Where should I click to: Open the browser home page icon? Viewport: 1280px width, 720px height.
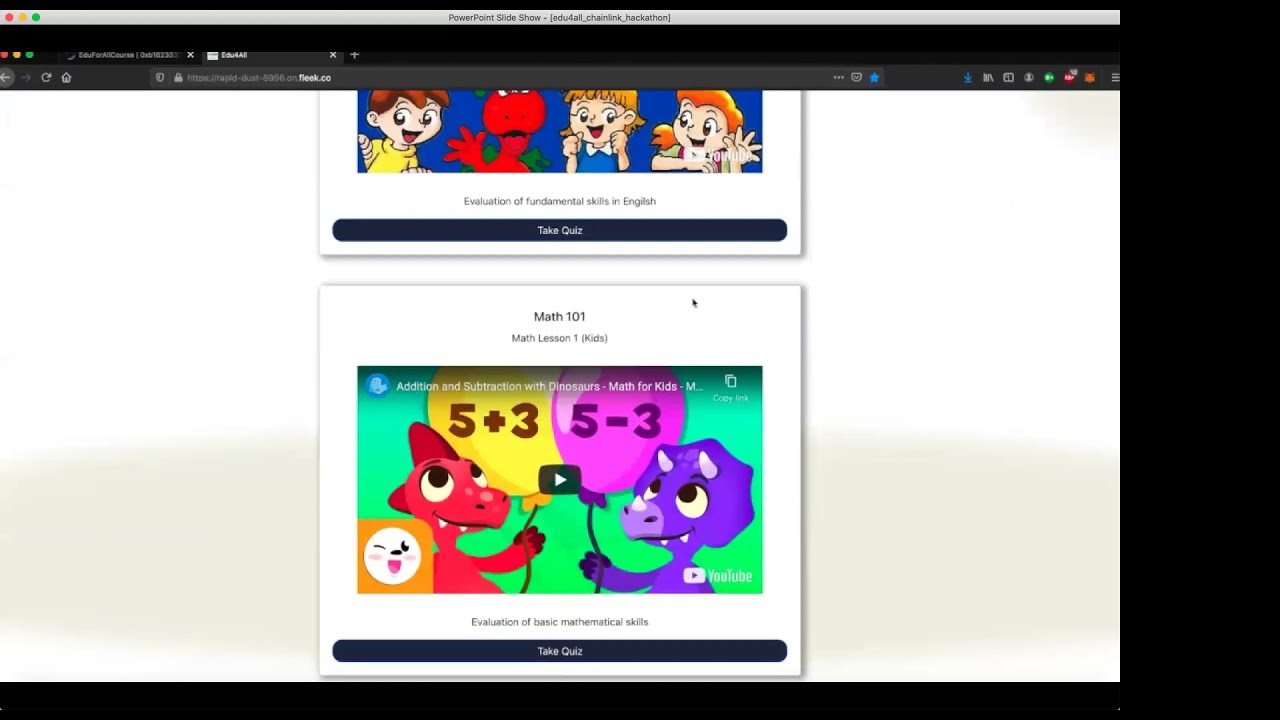pos(66,77)
